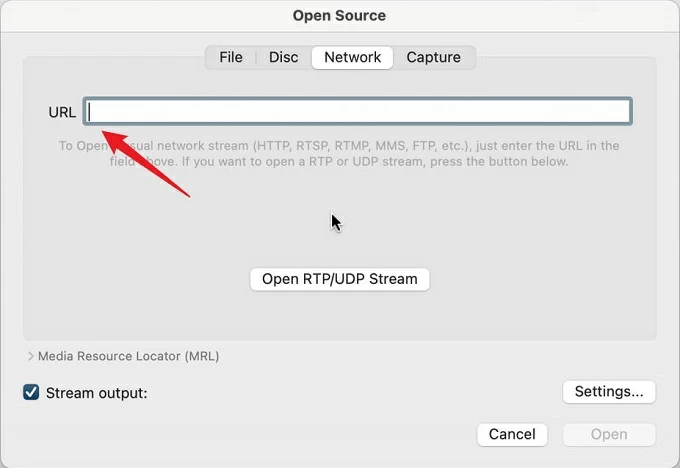680x468 pixels.
Task: Expand the Media Resource Locator chevron
Action: click(x=30, y=356)
